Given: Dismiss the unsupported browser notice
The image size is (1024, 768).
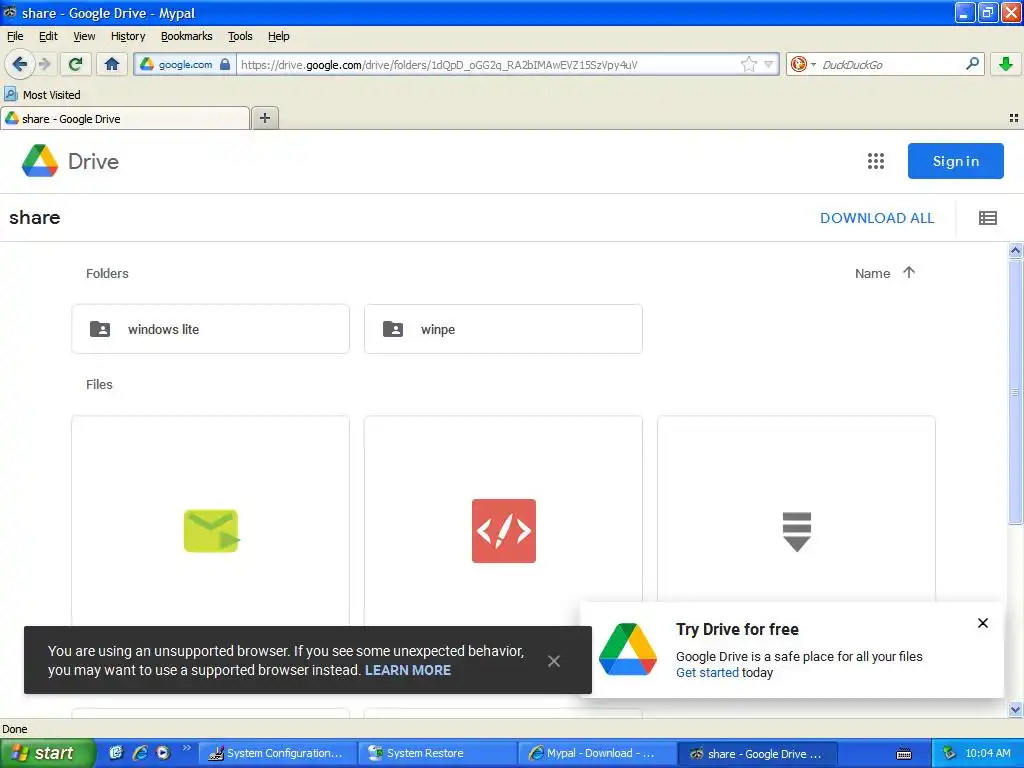Looking at the screenshot, I should click(554, 661).
